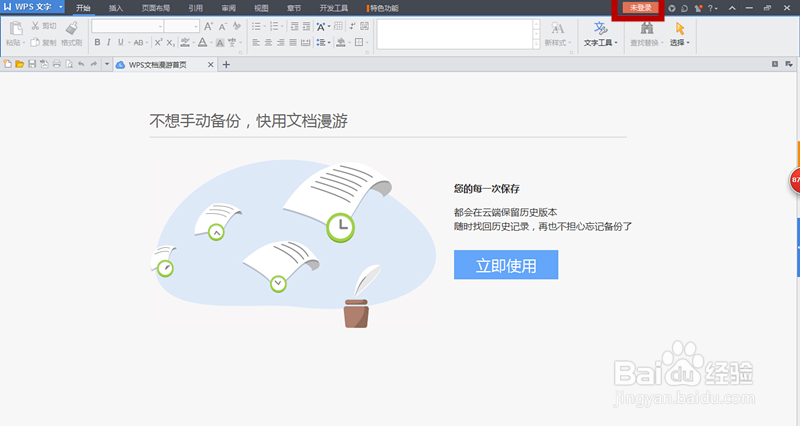800x426 pixels.
Task: Click the font color A icon
Action: (x=203, y=42)
